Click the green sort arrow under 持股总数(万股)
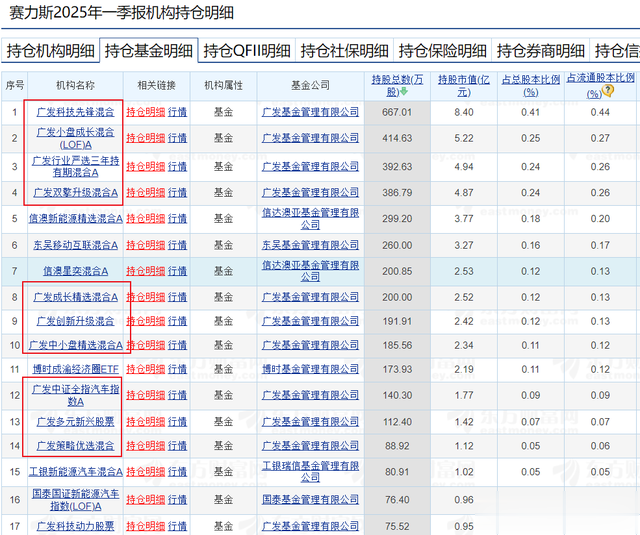 tap(404, 92)
